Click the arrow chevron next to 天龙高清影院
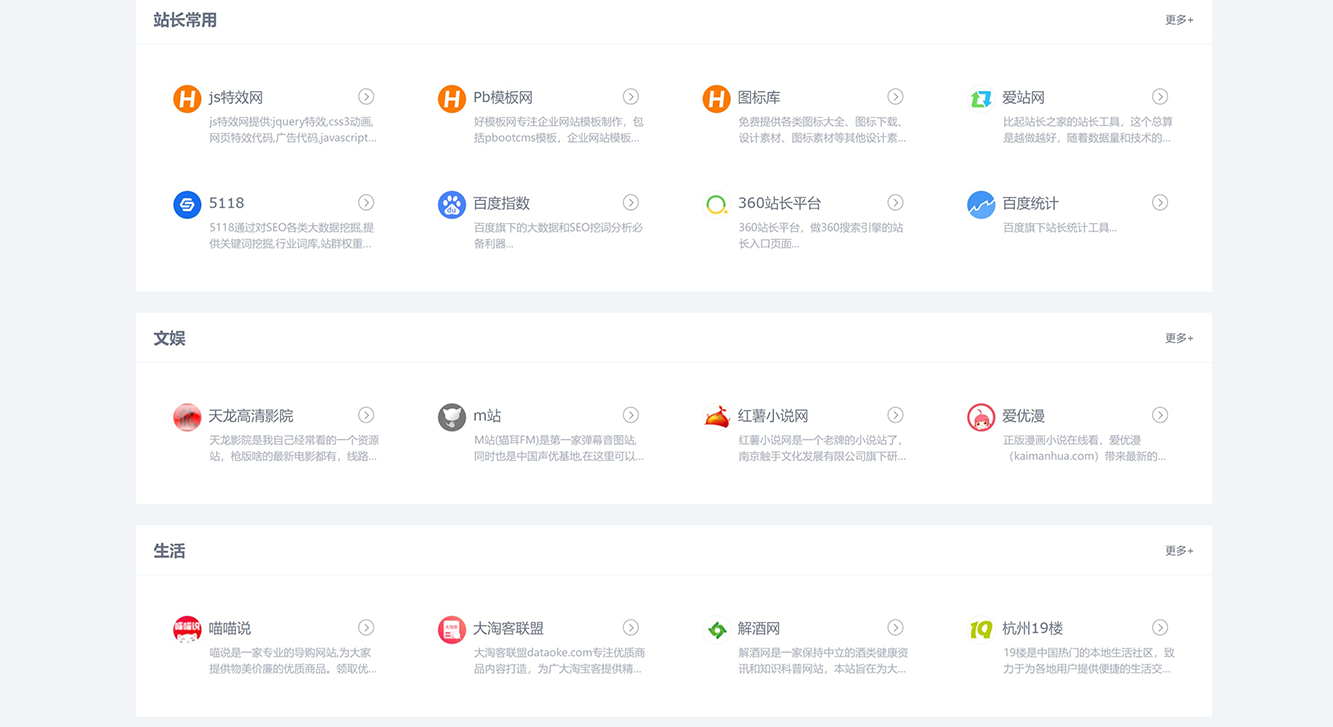This screenshot has height=727, width=1333. (x=366, y=414)
